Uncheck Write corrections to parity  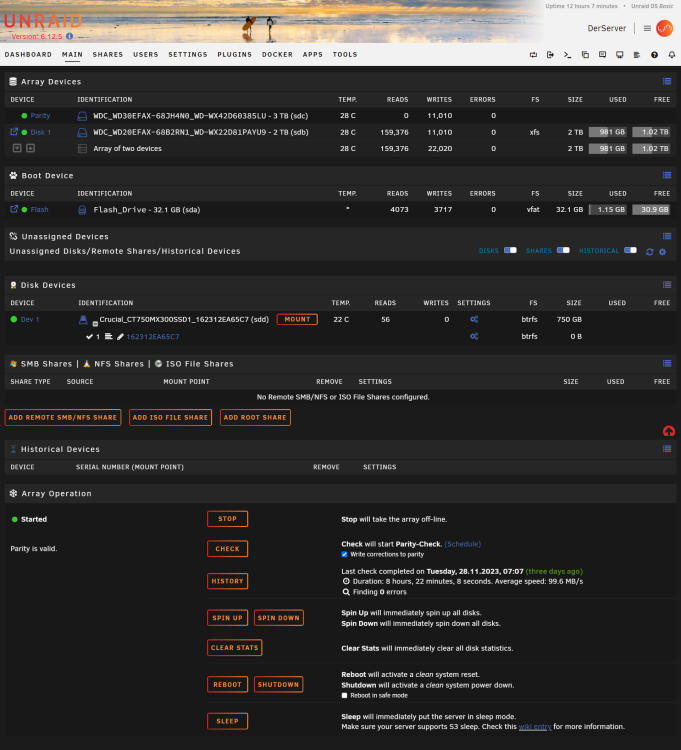click(x=344, y=554)
